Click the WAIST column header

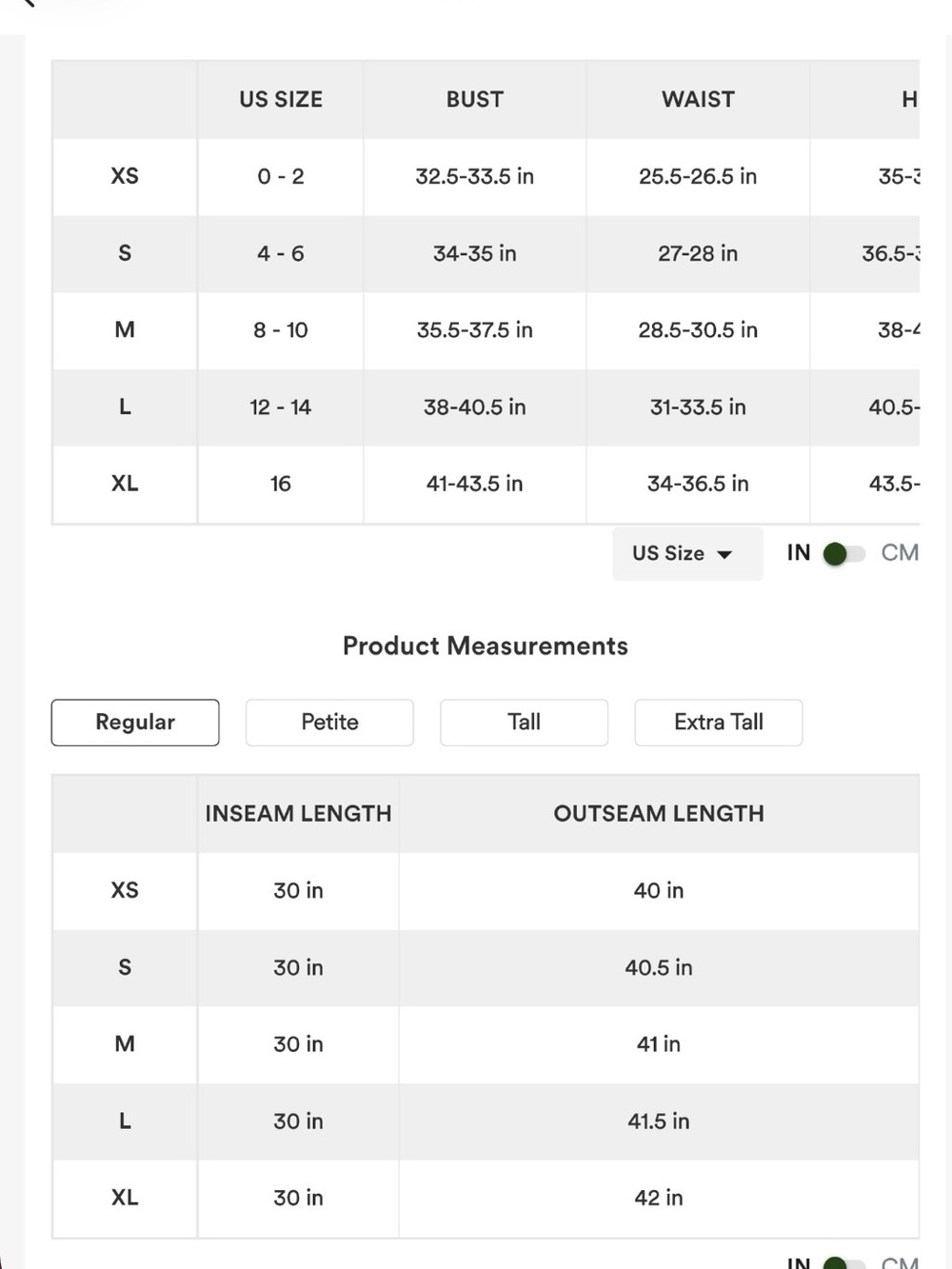click(698, 100)
